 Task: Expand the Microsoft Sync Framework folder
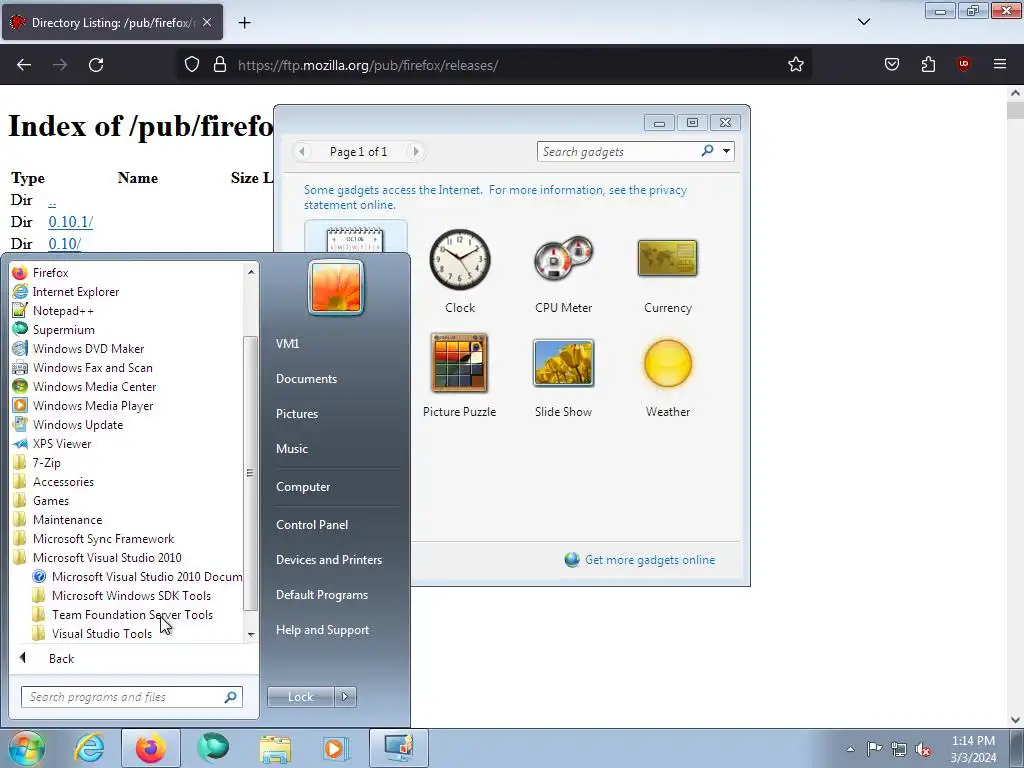[x=103, y=537]
